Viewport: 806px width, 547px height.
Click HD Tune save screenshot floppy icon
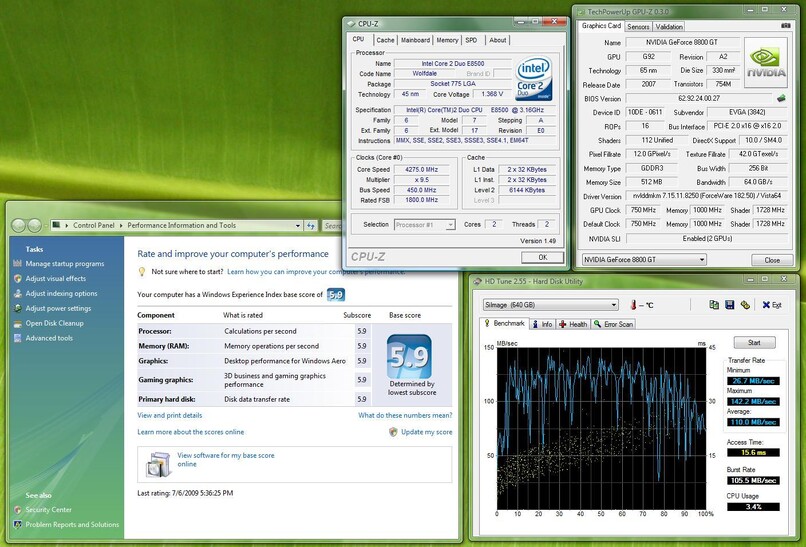tap(729, 305)
